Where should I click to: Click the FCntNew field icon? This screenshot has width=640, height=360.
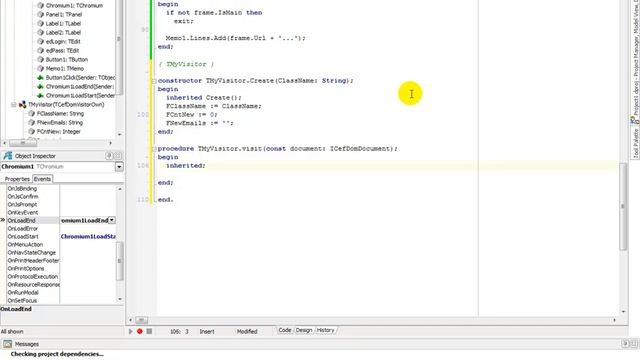(x=31, y=131)
